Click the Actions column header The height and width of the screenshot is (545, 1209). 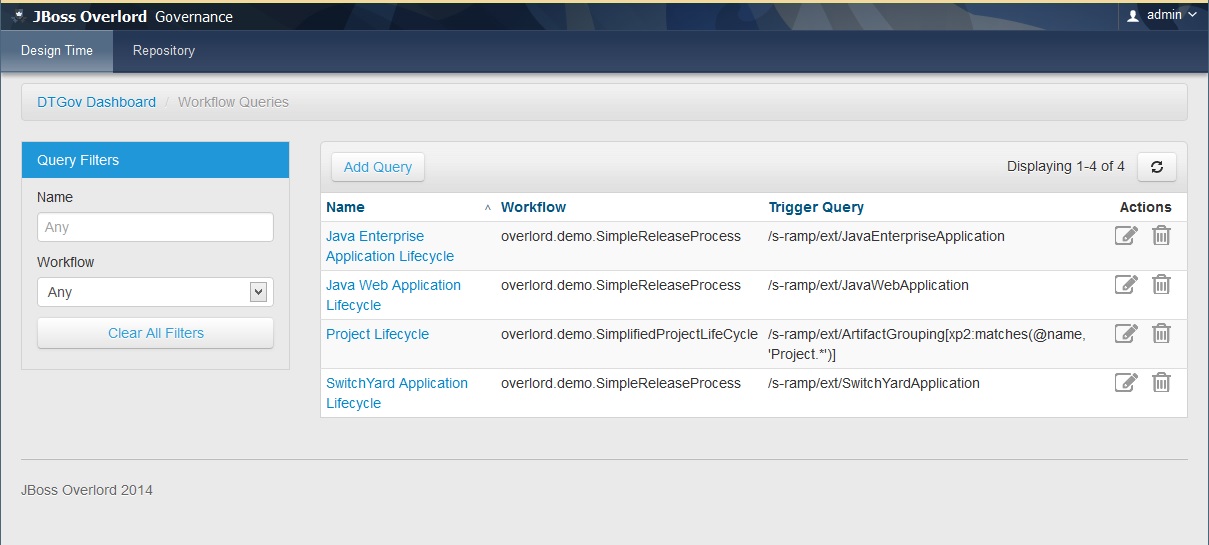click(x=1145, y=207)
